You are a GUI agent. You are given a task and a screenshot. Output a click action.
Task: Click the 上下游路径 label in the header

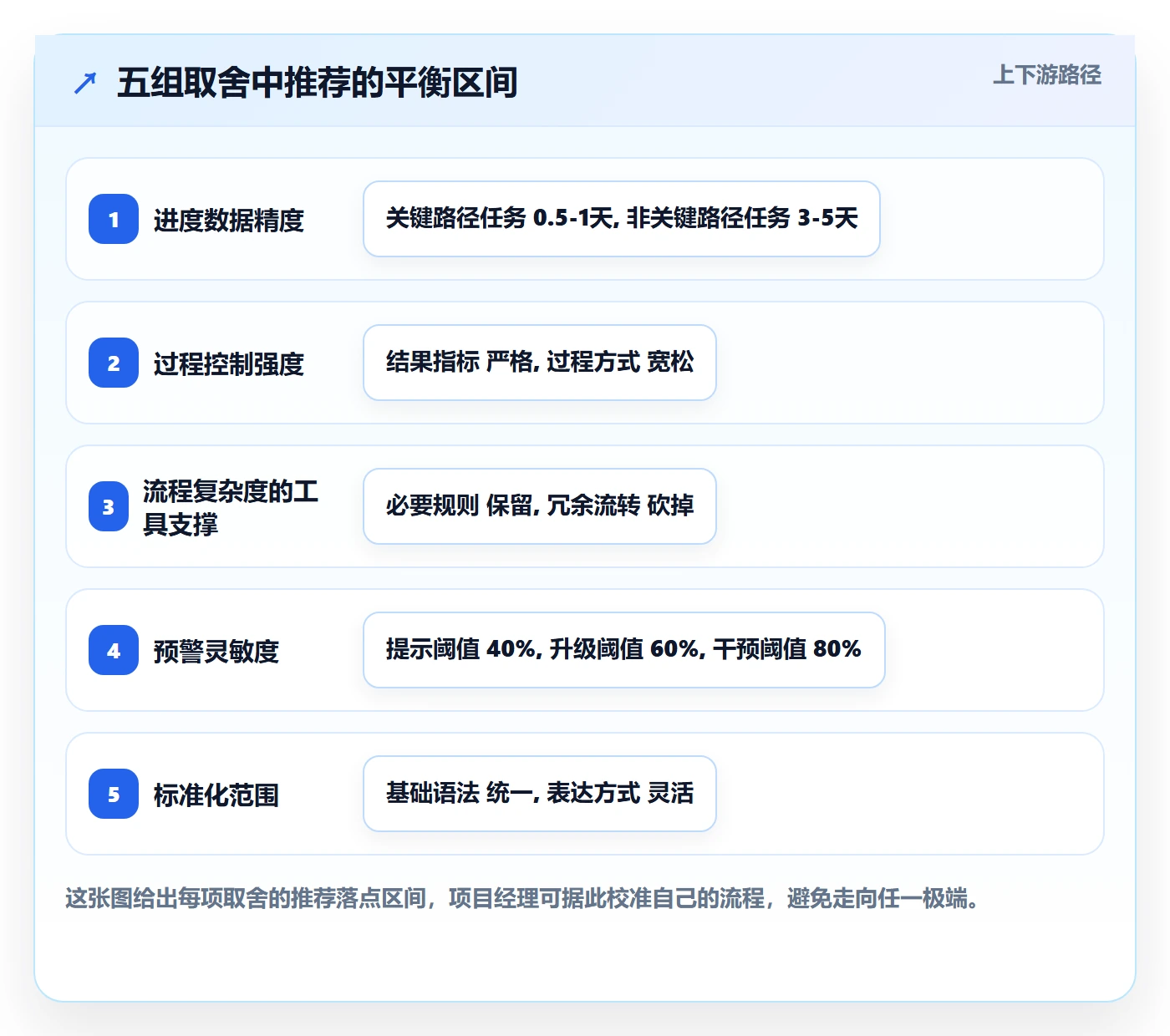(x=1047, y=75)
